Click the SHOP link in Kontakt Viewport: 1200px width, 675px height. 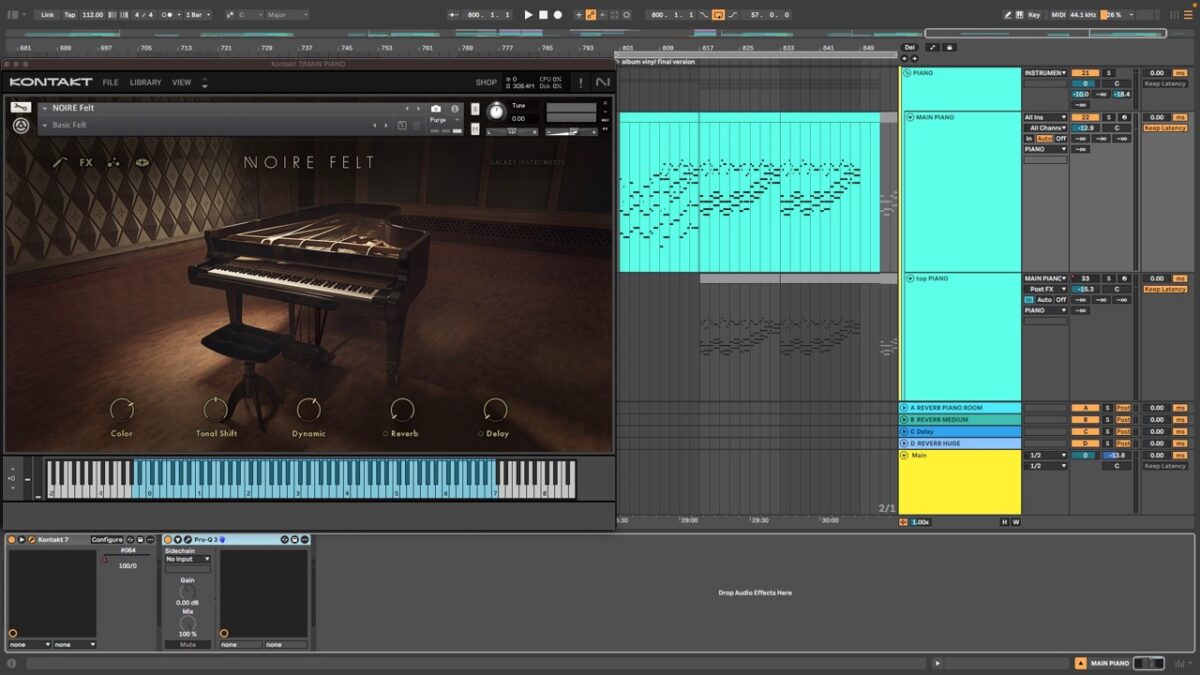pyautogui.click(x=486, y=82)
